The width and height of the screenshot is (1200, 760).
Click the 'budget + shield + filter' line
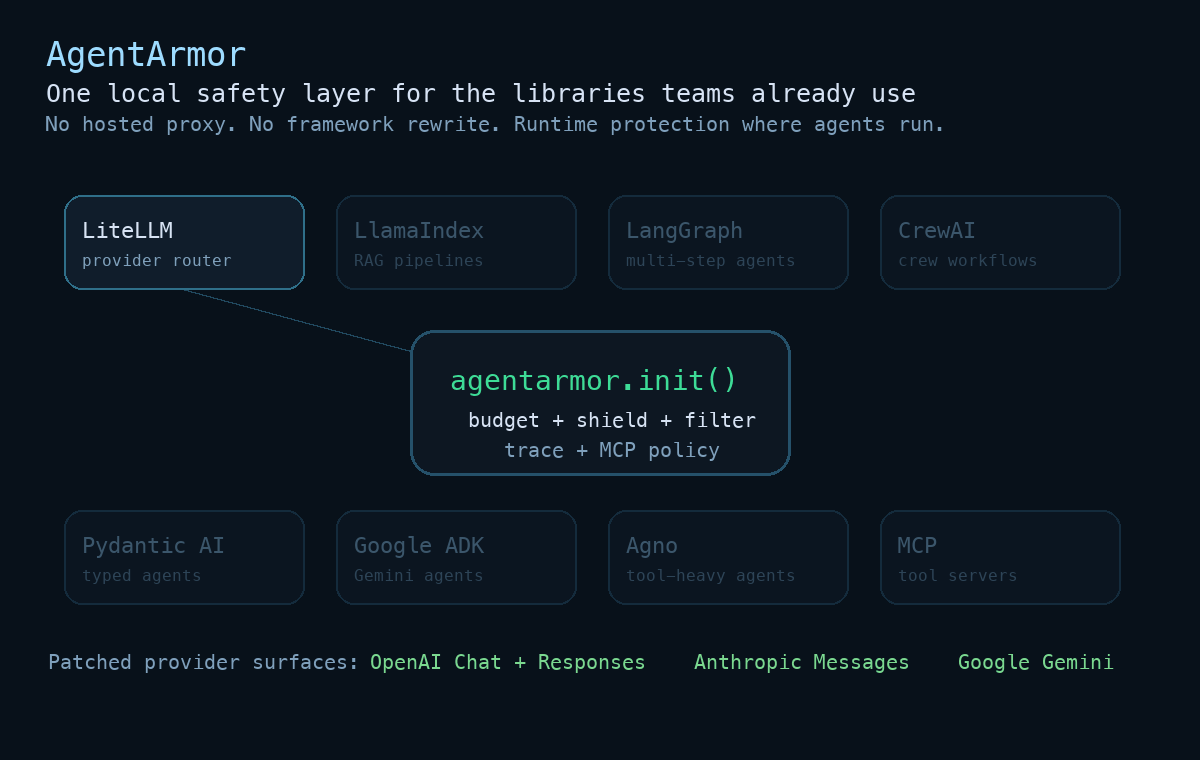point(612,420)
